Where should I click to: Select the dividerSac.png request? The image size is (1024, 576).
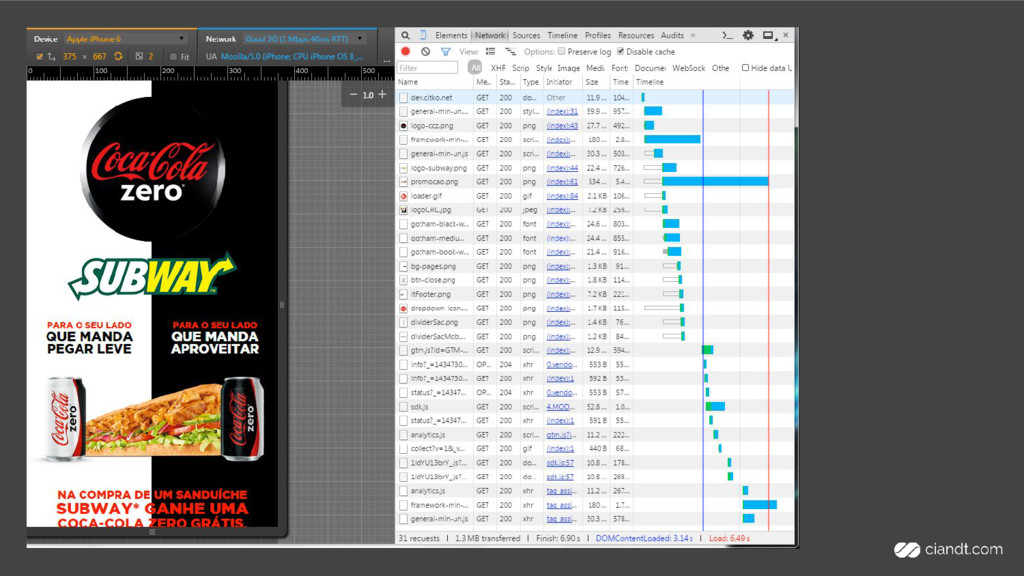(x=434, y=323)
